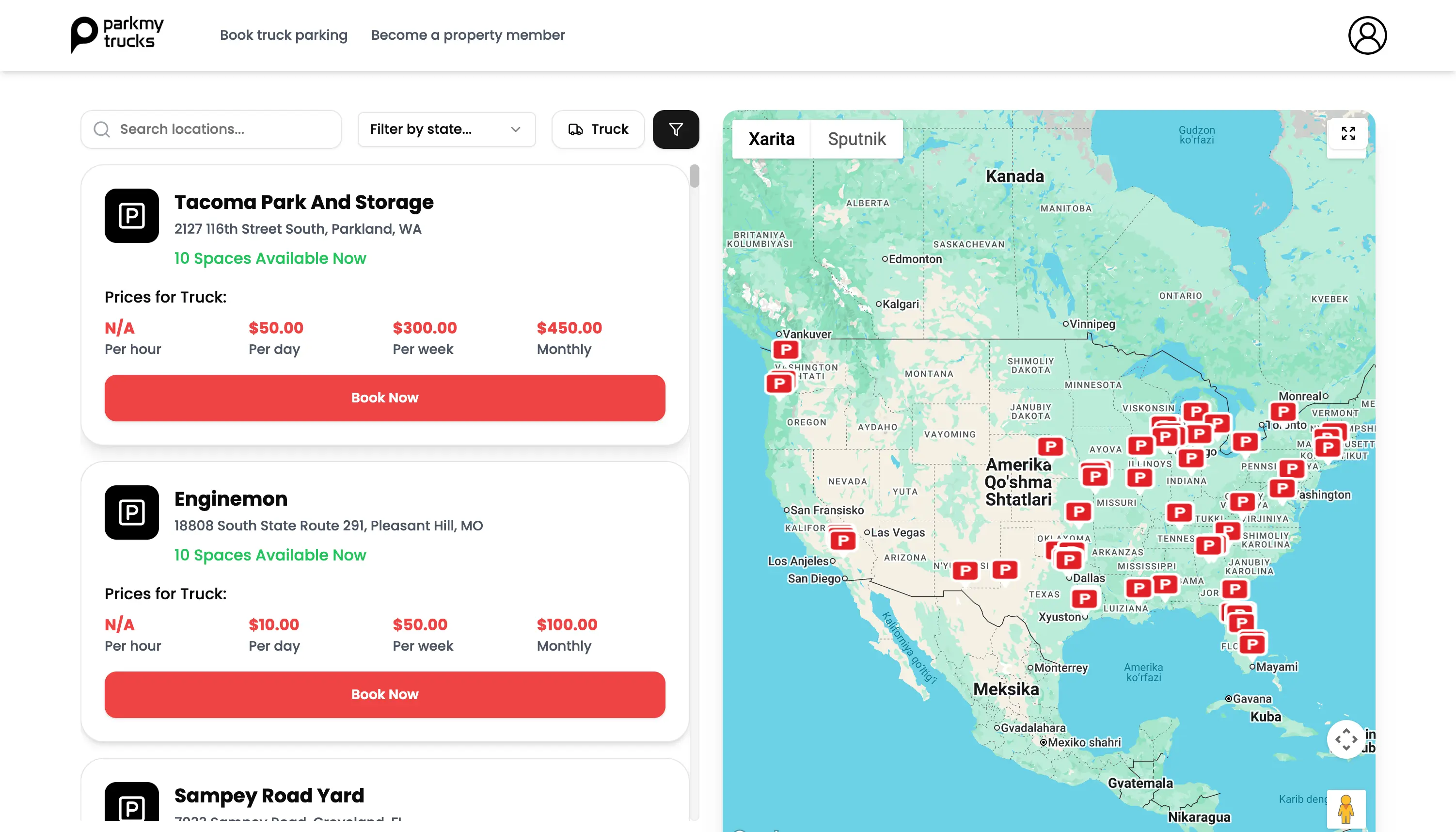Click the parking marker near Vankuver
This screenshot has height=832, width=1456.
(786, 350)
